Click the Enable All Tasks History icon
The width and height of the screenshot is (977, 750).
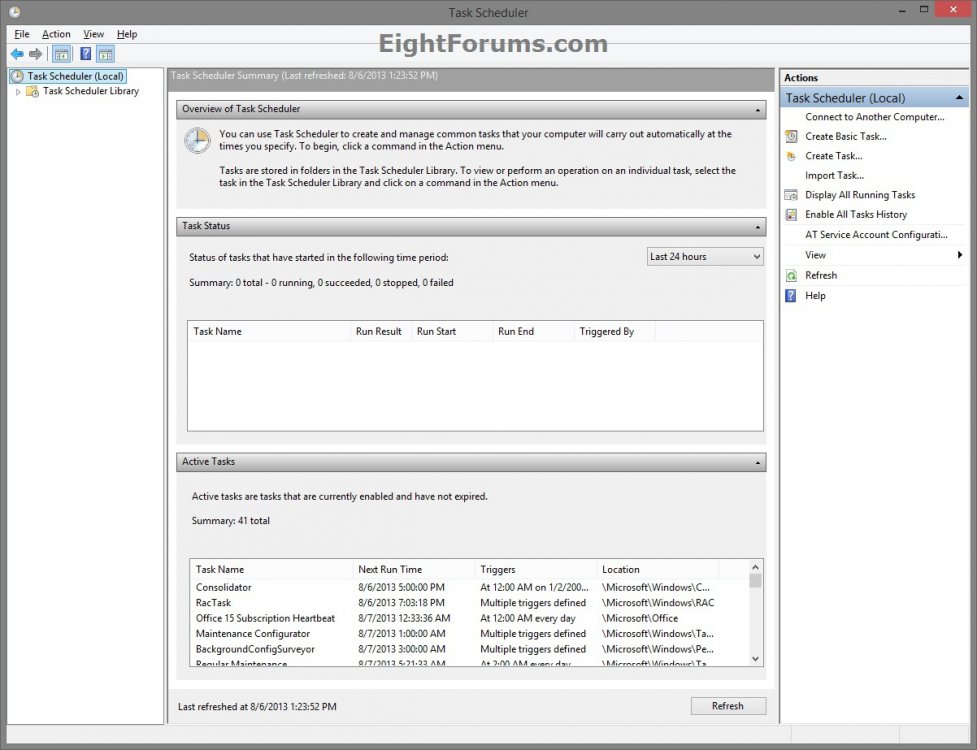[x=791, y=215]
